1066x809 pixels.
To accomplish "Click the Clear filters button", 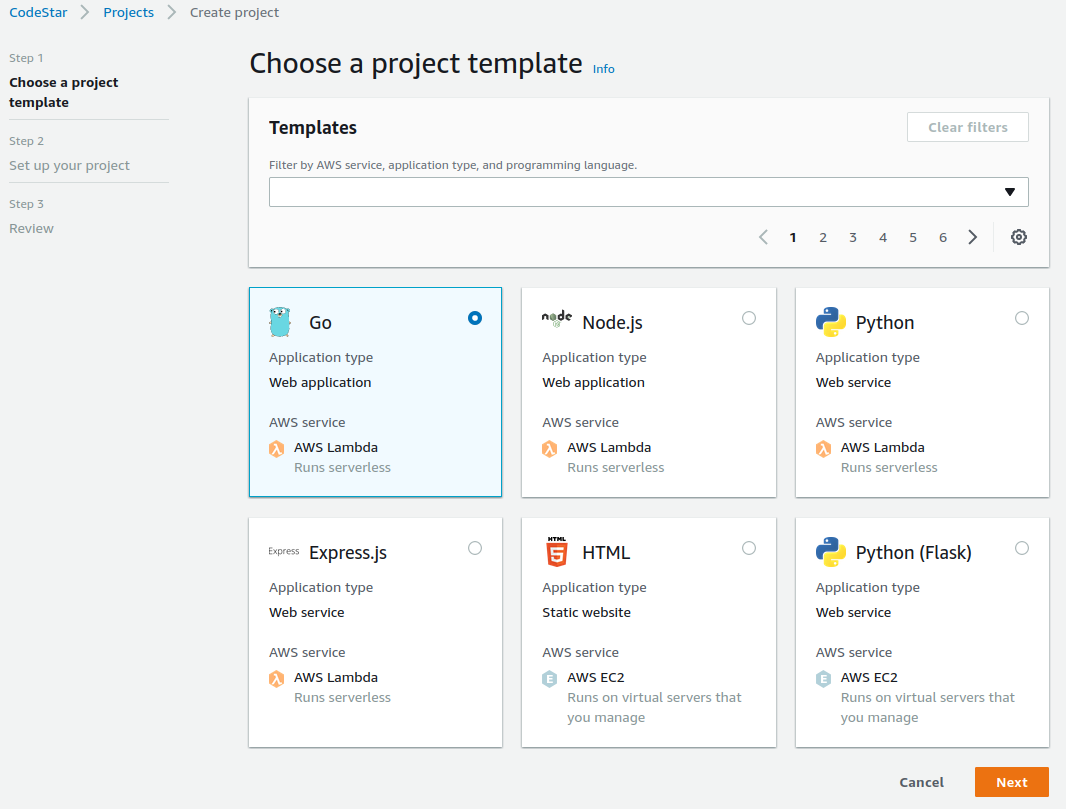I will 968,127.
